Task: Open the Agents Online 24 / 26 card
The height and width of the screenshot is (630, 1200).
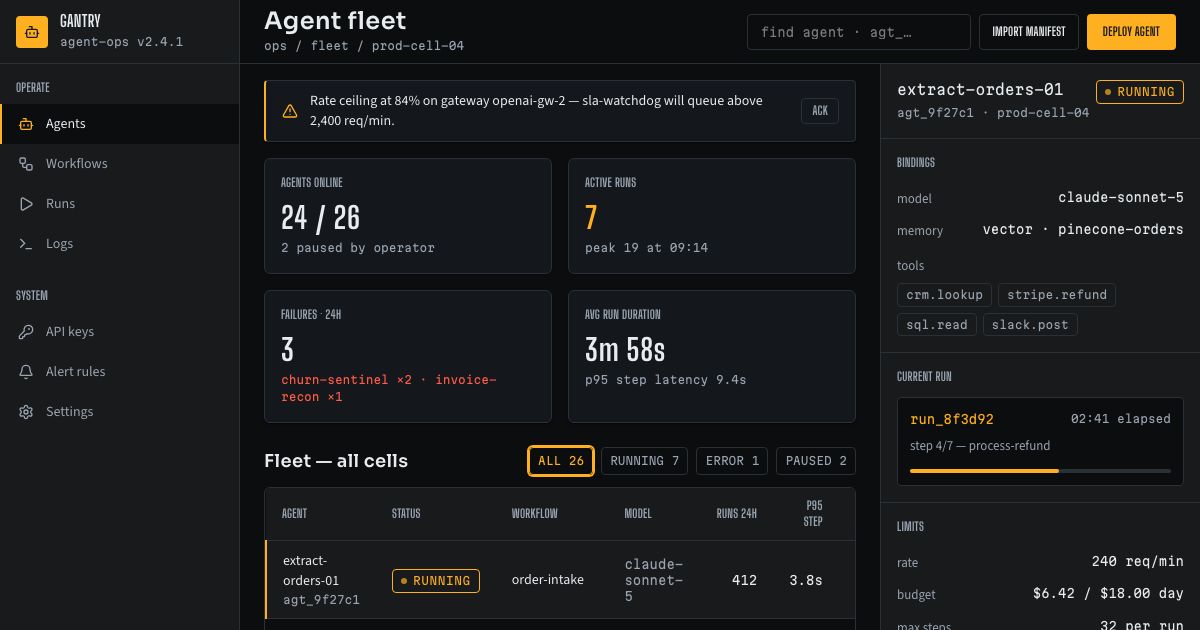Action: pyautogui.click(x=408, y=216)
